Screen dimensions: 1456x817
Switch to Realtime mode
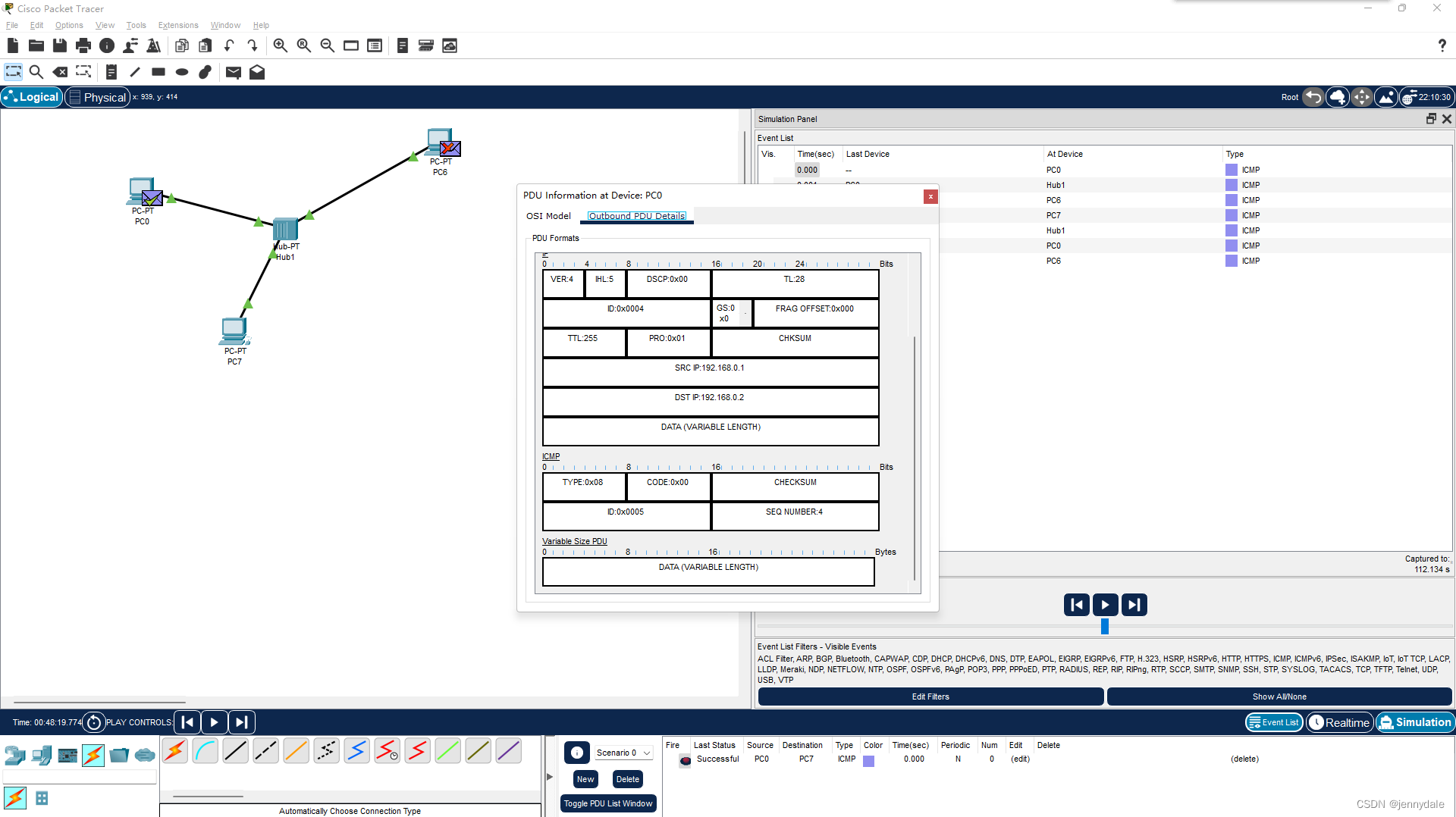point(1339,722)
